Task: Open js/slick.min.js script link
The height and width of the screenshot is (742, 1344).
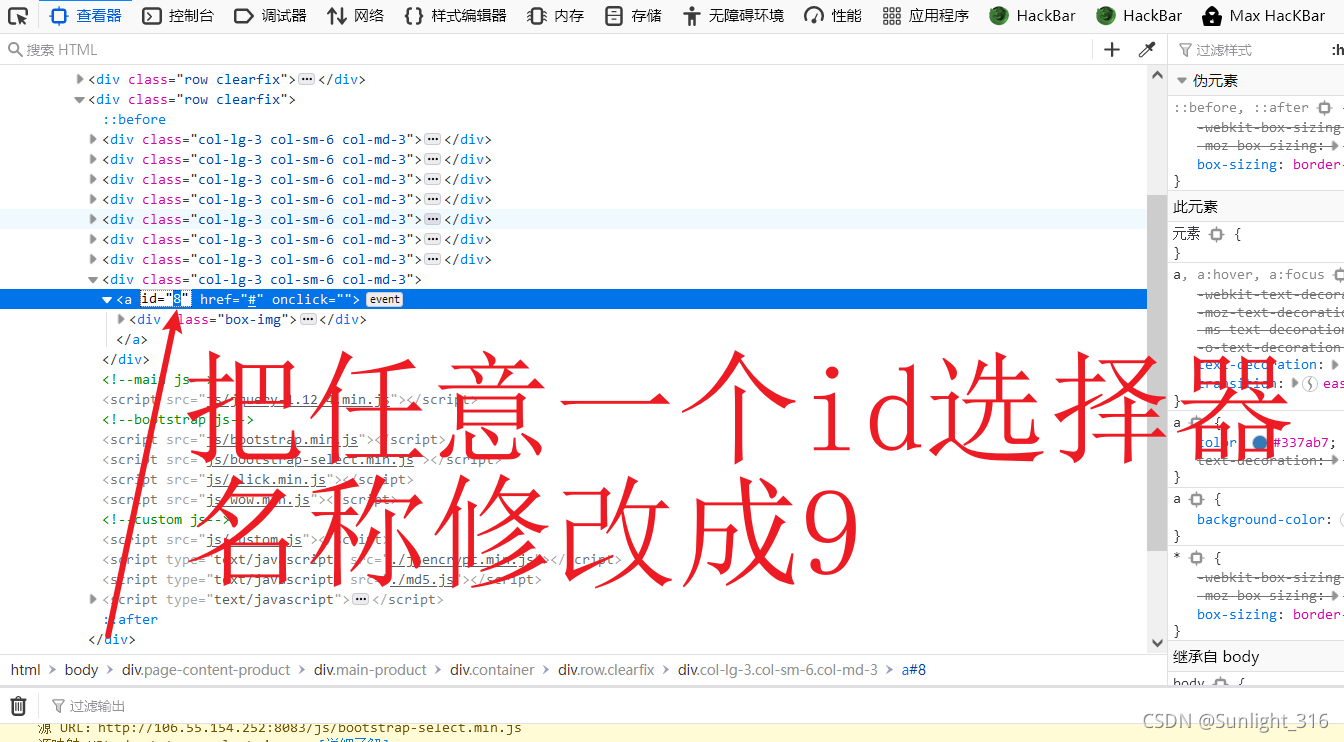Action: [x=267, y=479]
